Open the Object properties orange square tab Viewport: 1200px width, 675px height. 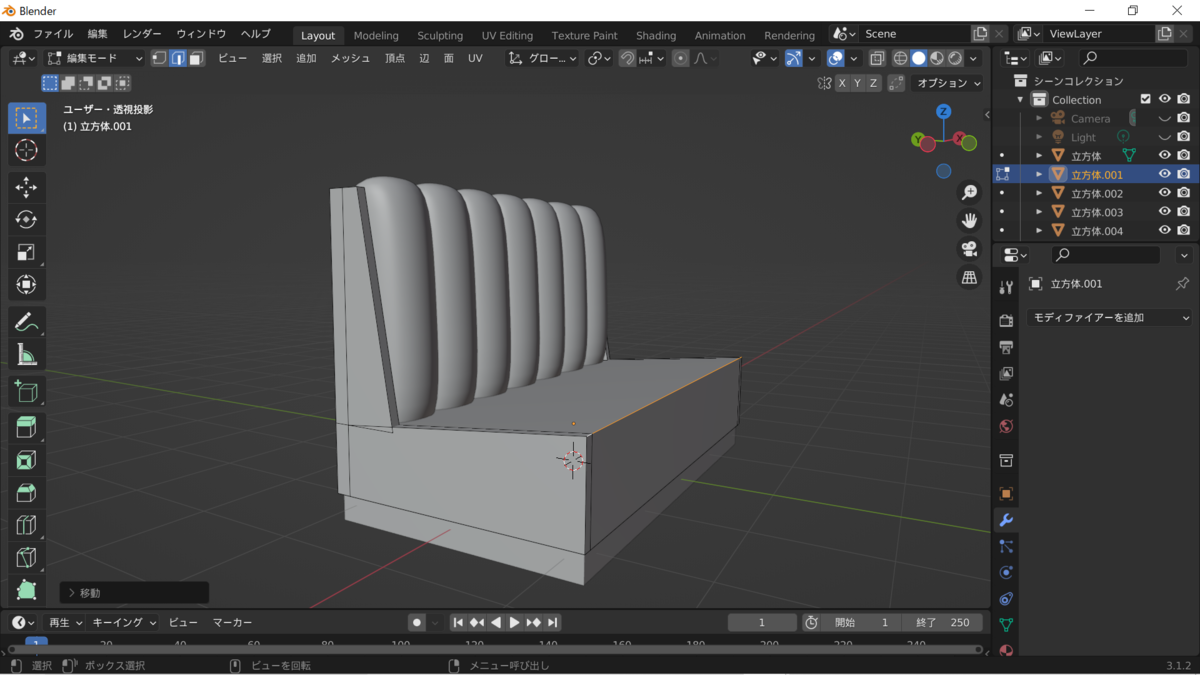[x=1006, y=493]
